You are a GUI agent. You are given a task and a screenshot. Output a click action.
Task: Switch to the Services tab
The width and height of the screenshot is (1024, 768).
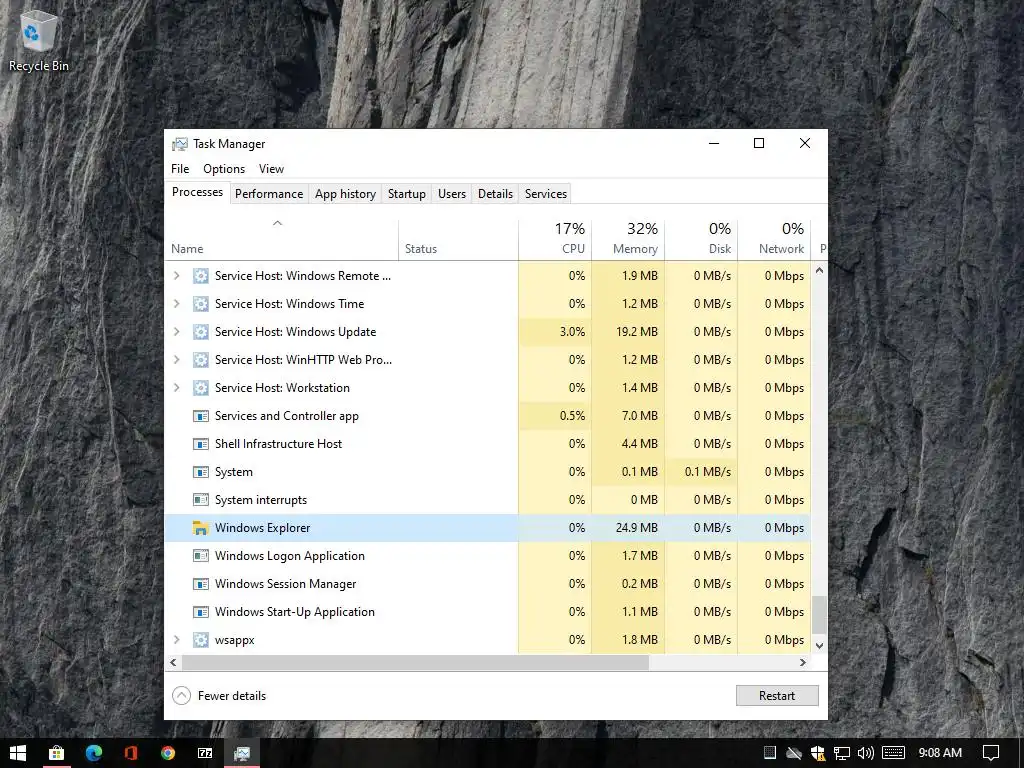(545, 194)
